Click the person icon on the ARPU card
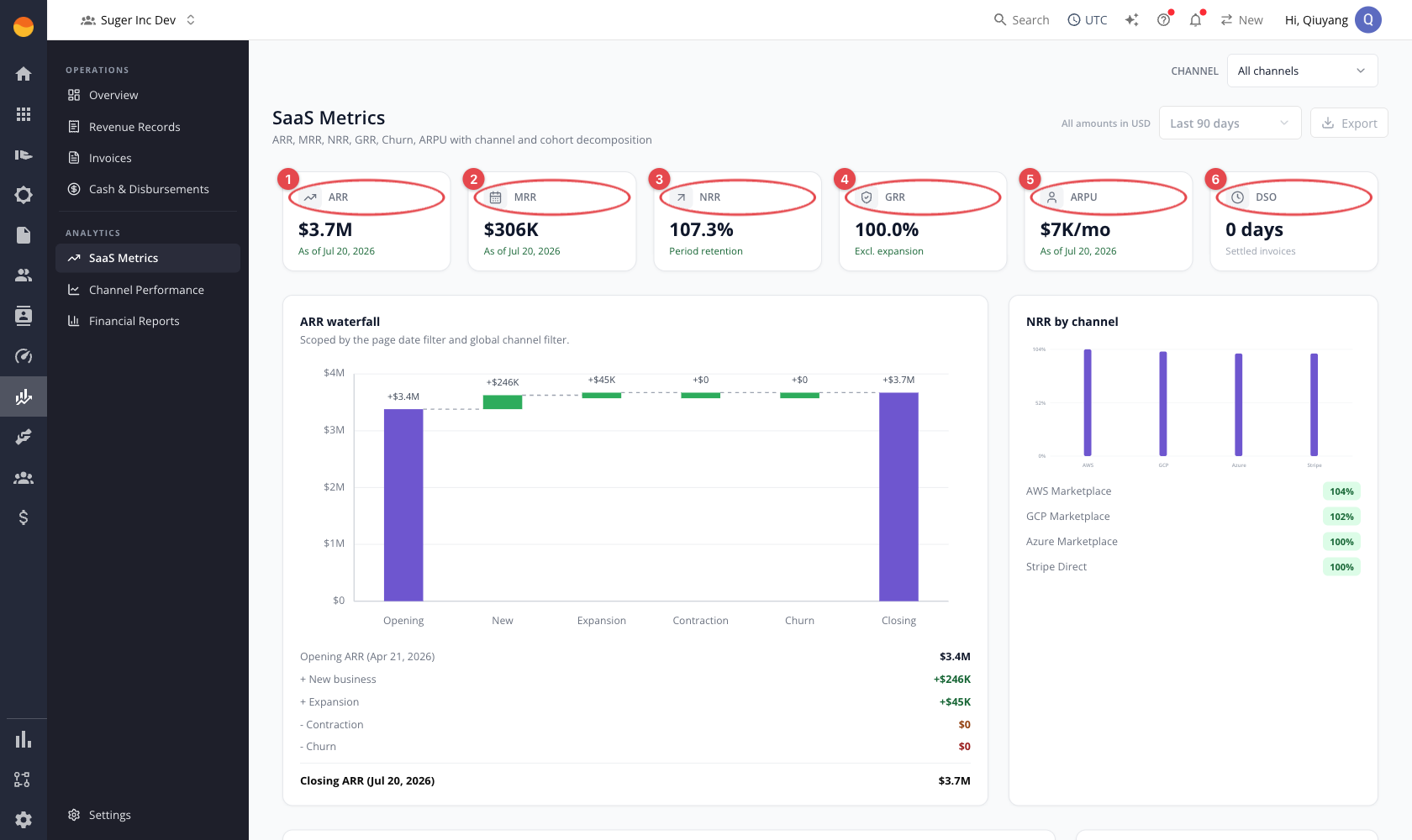Image resolution: width=1412 pixels, height=840 pixels. (1051, 197)
